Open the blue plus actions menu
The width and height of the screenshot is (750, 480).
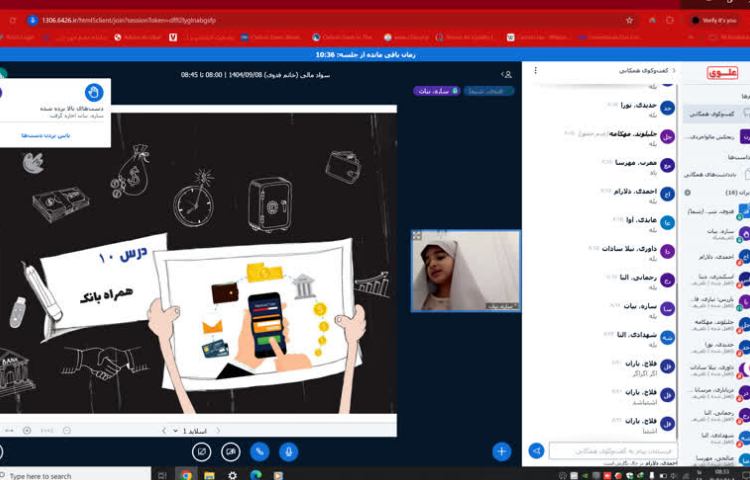[x=501, y=451]
